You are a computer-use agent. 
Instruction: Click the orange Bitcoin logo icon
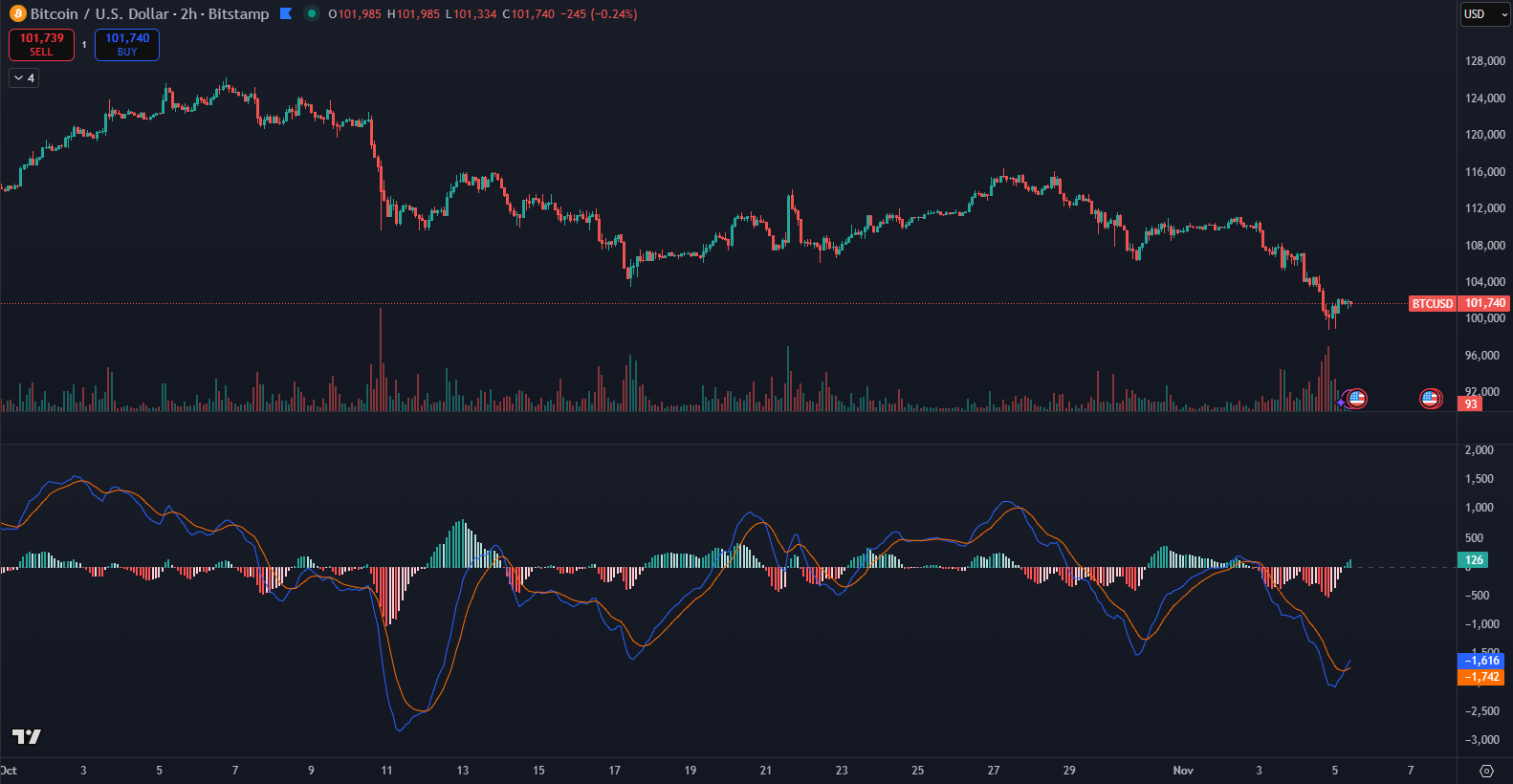[17, 14]
